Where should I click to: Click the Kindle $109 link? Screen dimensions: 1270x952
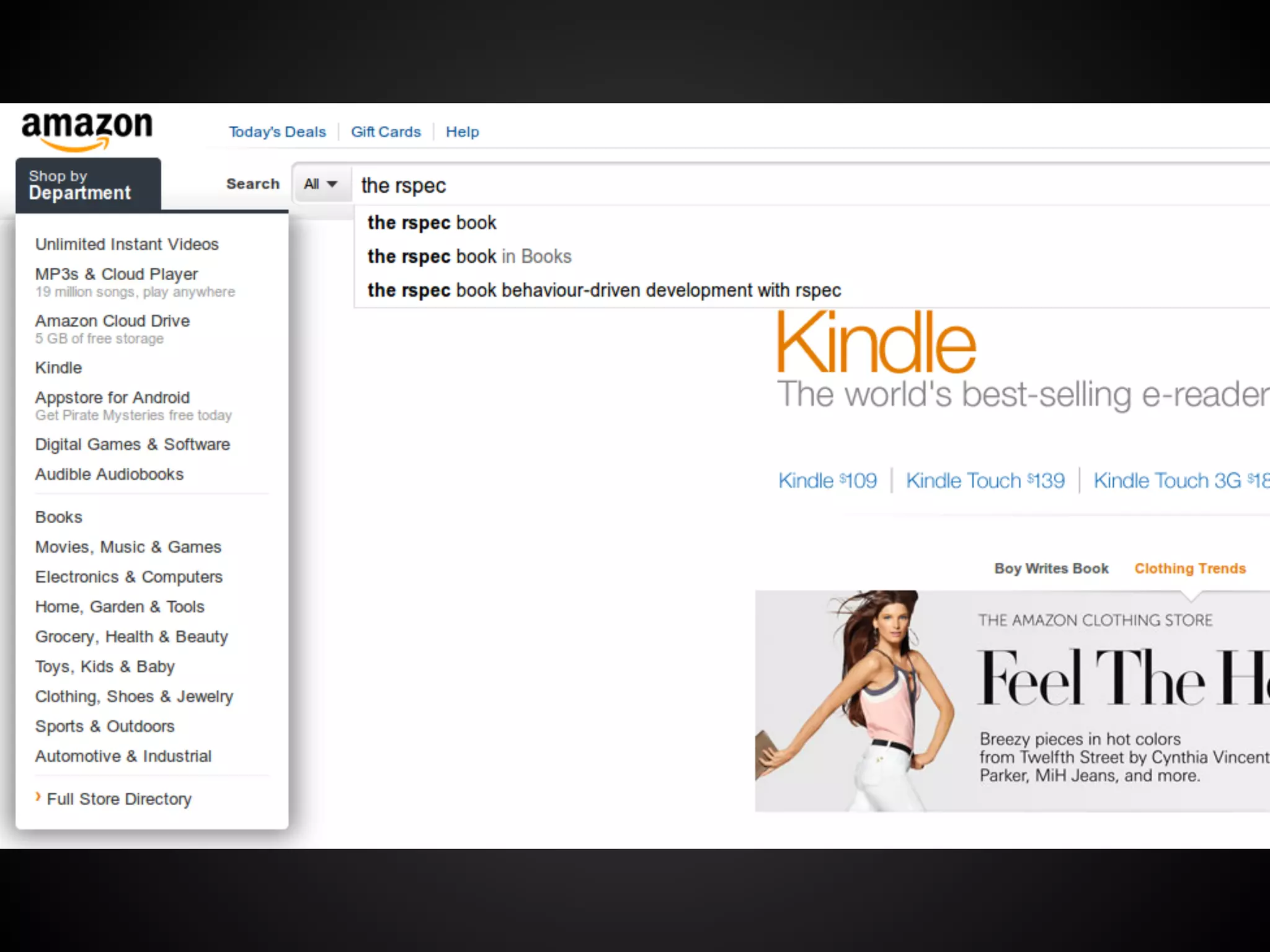point(827,480)
